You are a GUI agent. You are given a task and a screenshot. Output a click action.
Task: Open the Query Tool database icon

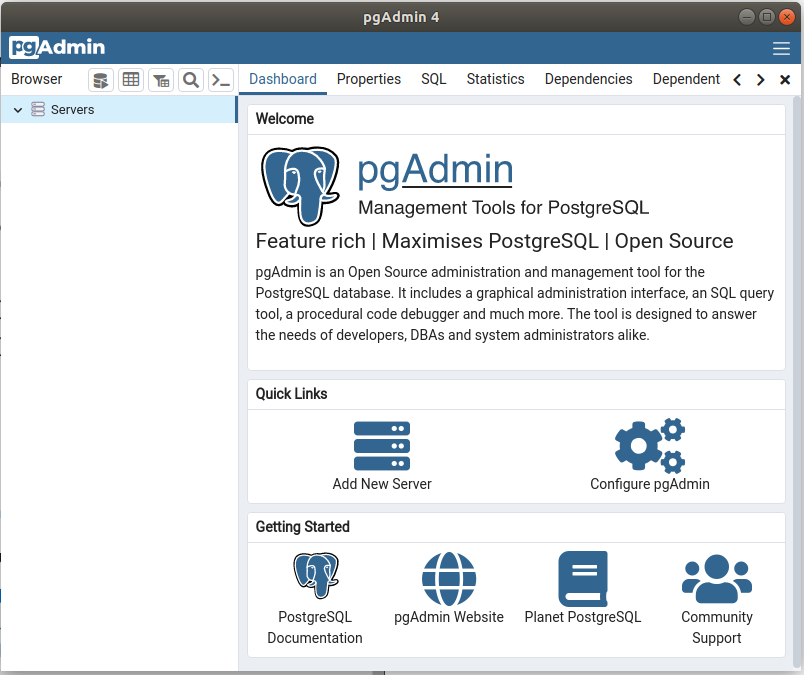(100, 80)
